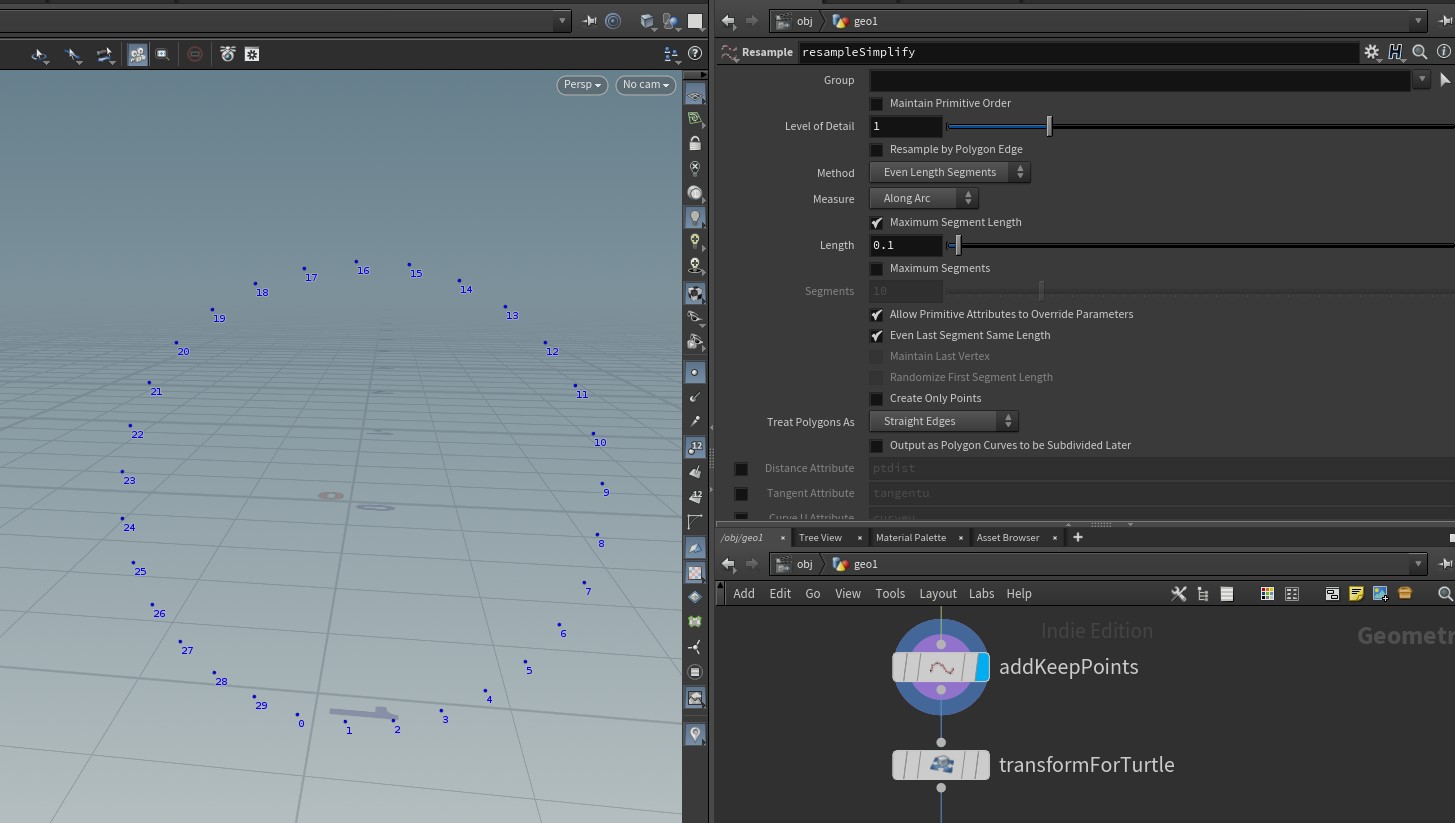Click the lock icon in viewport sidebar

tap(695, 143)
